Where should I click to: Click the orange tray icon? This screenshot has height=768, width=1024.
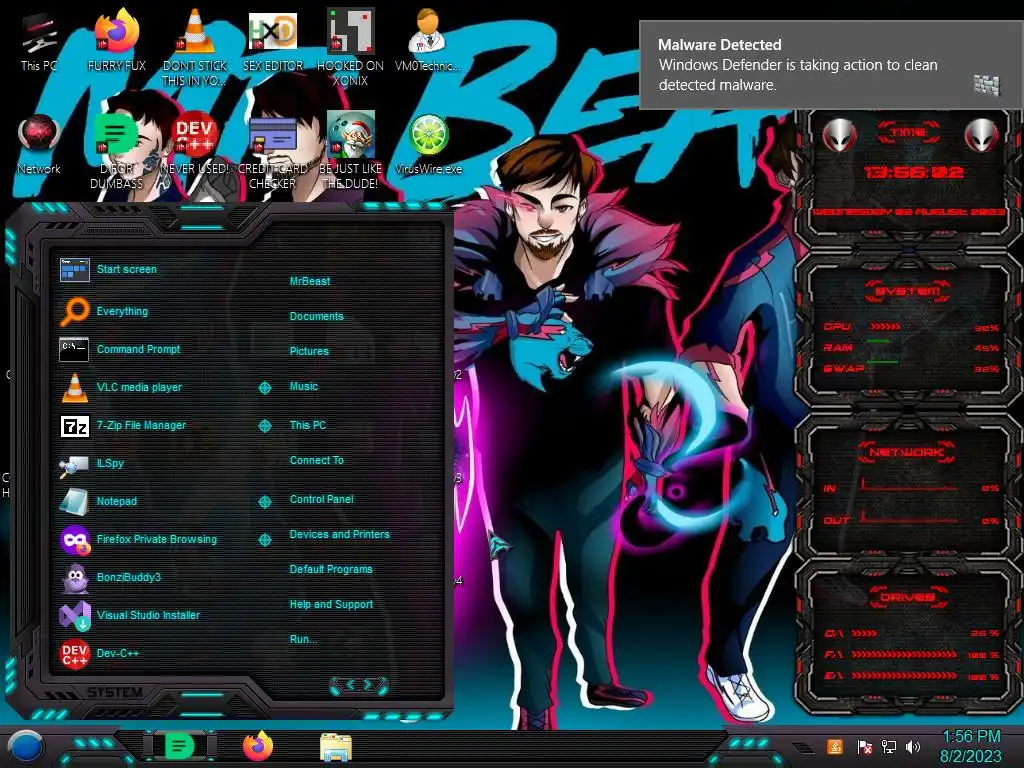[835, 746]
